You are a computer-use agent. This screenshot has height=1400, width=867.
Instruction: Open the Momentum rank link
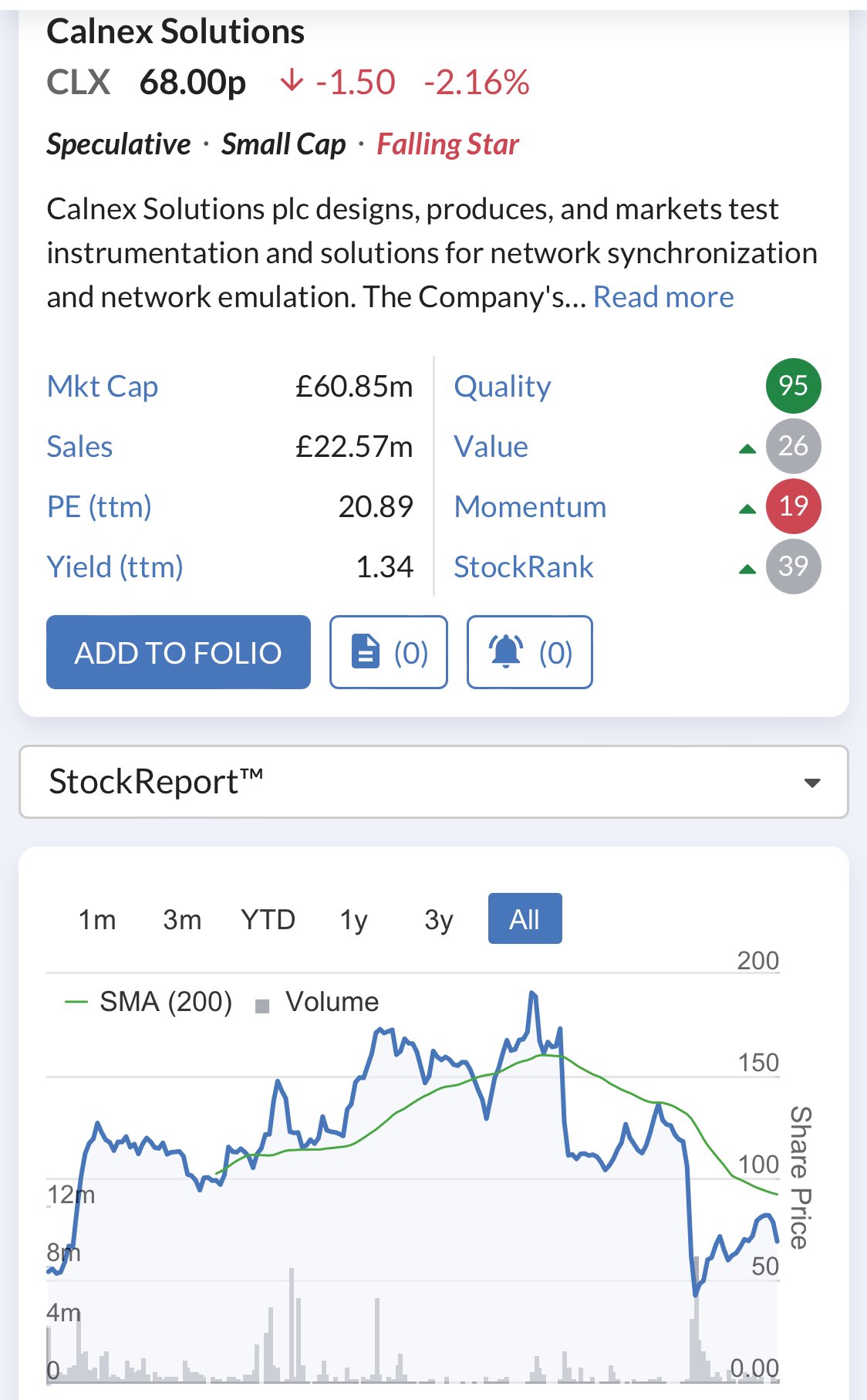click(x=530, y=506)
